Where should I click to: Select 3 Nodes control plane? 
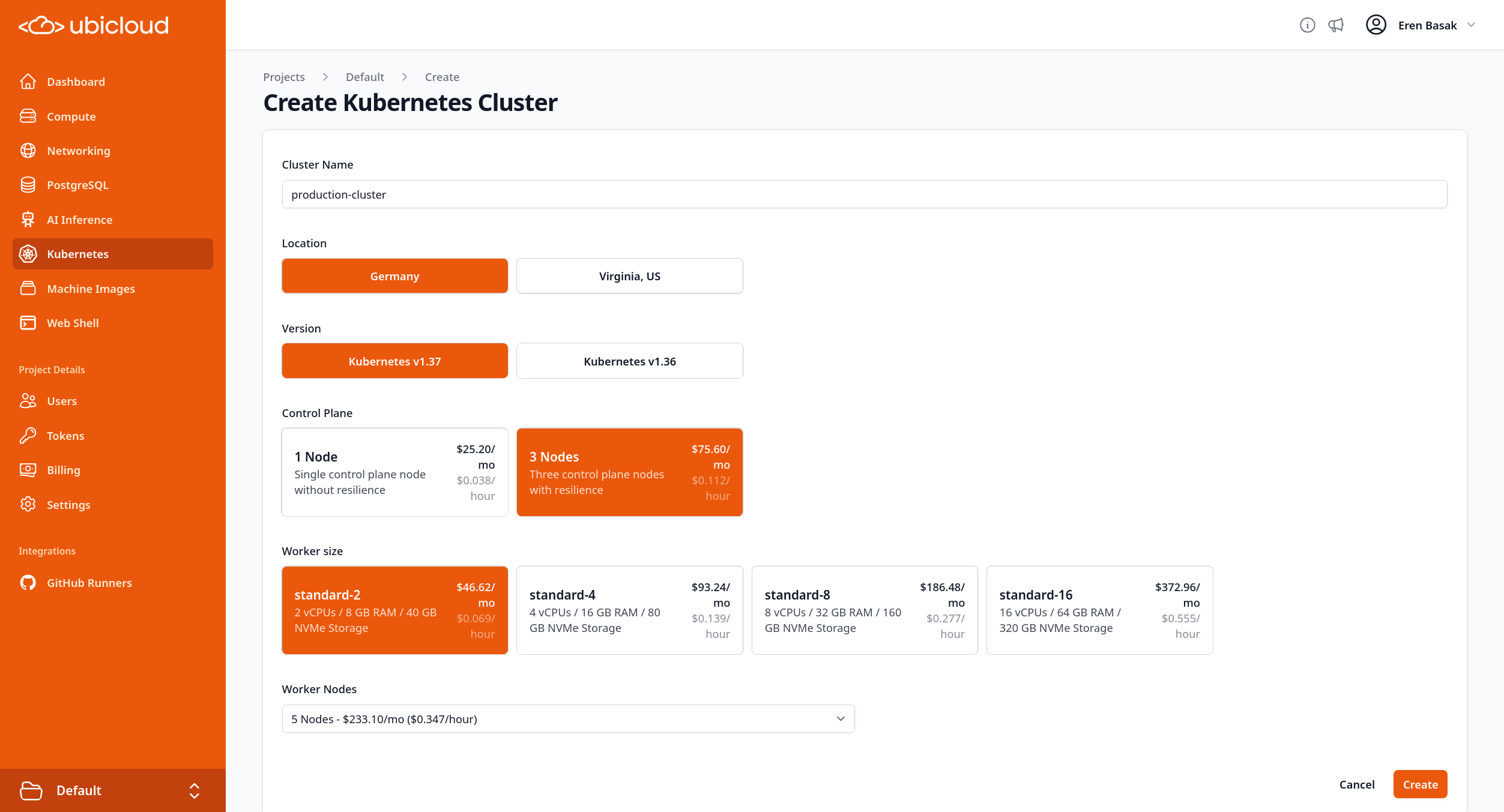pyautogui.click(x=629, y=472)
